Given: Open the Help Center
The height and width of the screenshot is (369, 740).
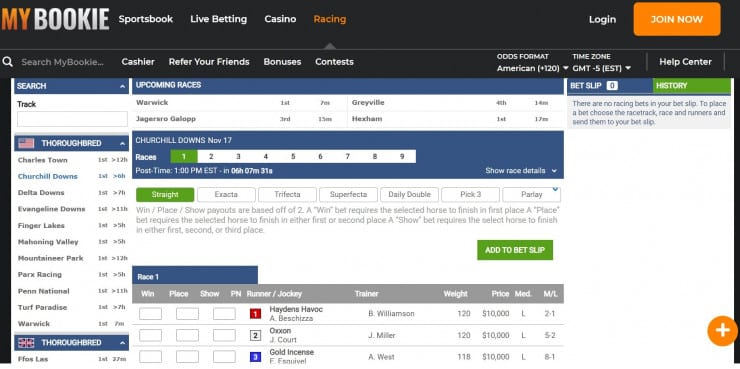Looking at the screenshot, I should (x=685, y=62).
